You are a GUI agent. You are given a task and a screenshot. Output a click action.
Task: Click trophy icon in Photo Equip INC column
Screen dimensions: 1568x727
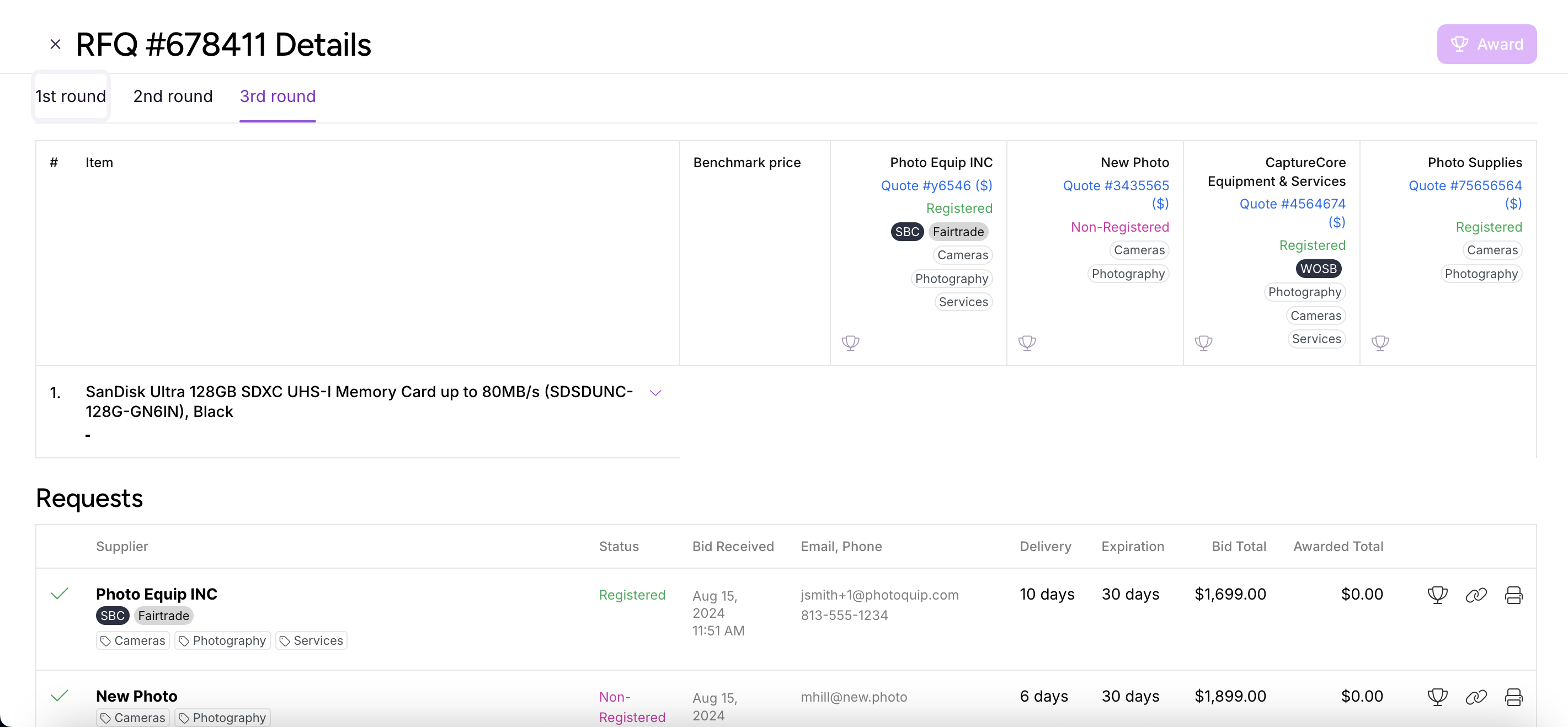850,343
